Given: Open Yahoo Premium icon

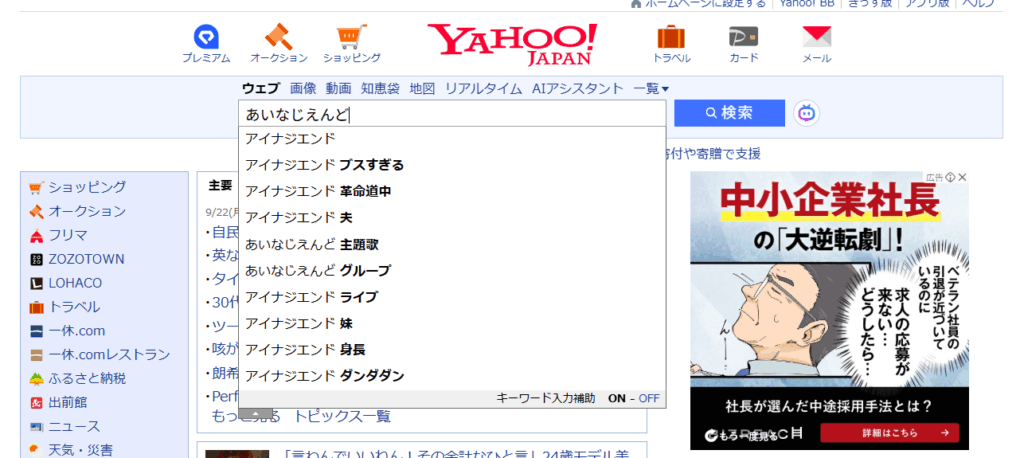Looking at the screenshot, I should [x=206, y=38].
